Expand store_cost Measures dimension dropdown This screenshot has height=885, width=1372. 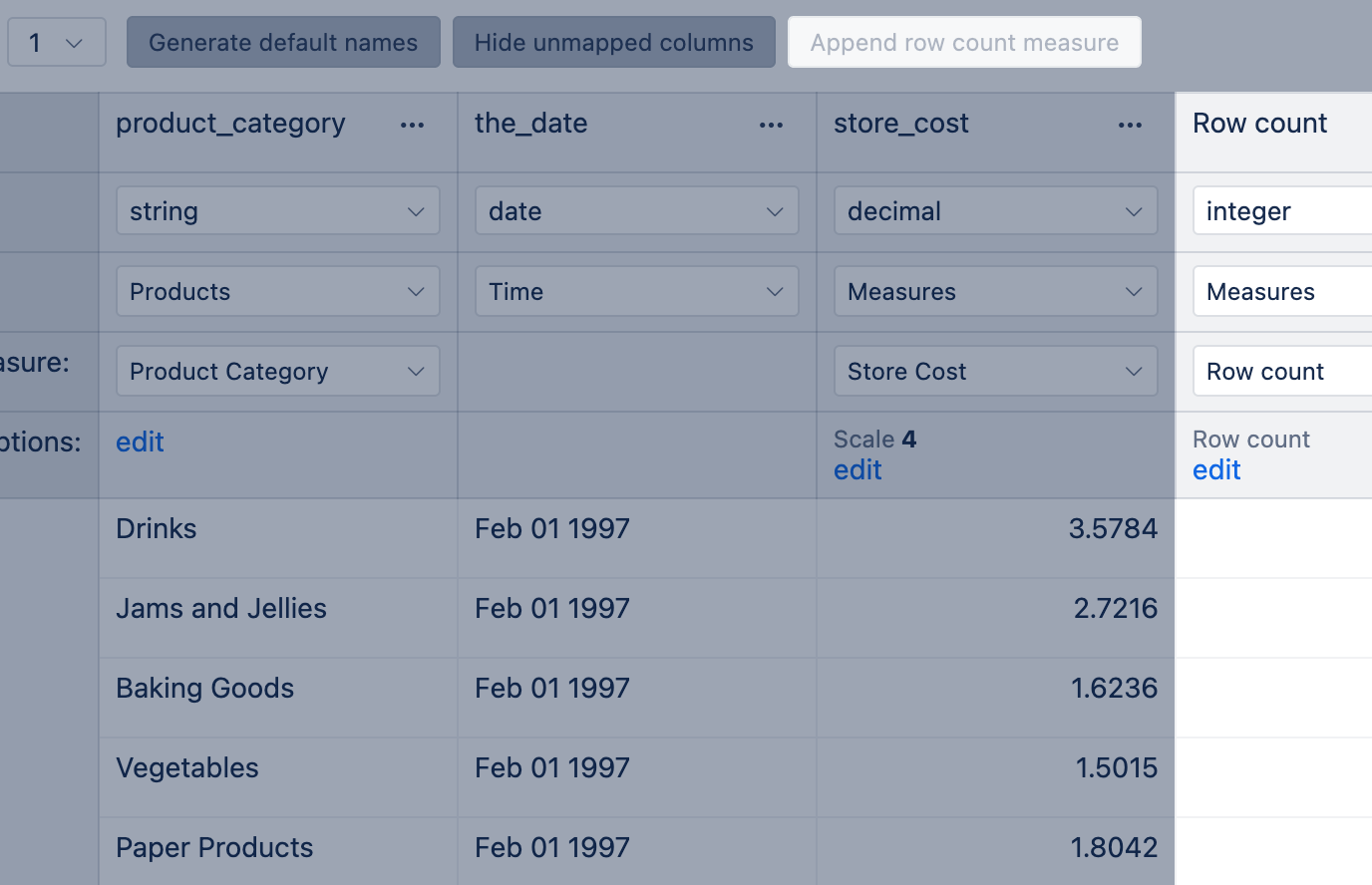[995, 292]
